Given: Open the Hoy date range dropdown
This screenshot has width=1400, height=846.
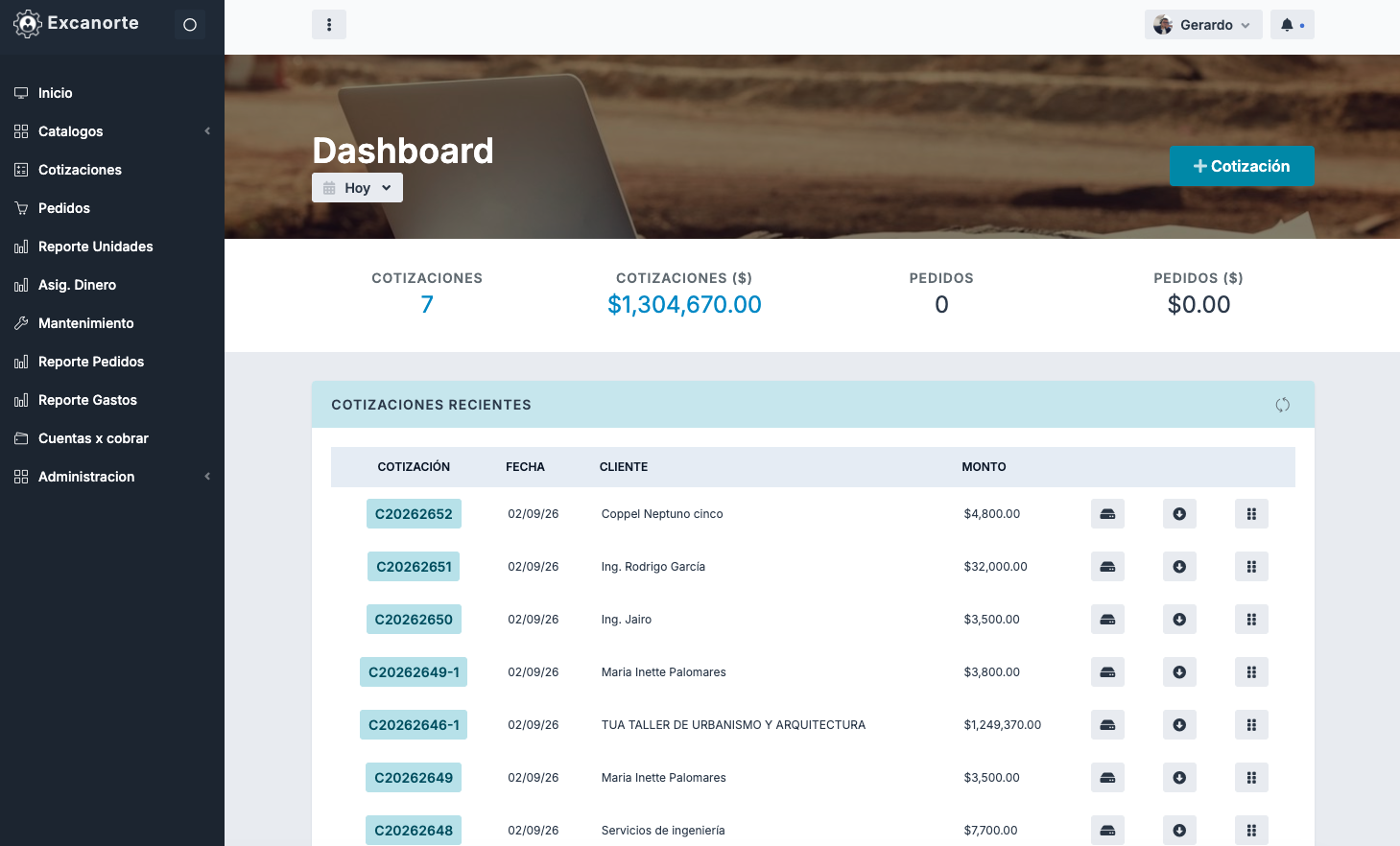Looking at the screenshot, I should coord(357,188).
